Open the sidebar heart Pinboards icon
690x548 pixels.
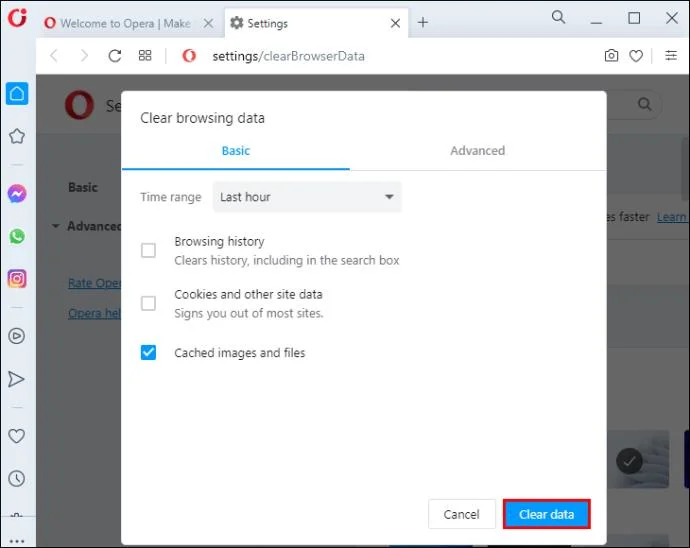click(x=17, y=436)
